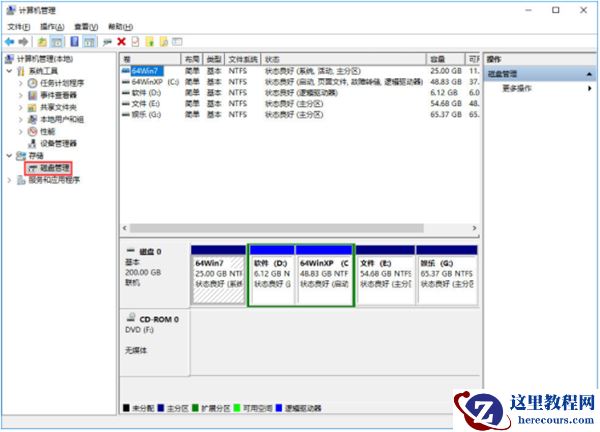Click the blue Help book toolbar icon
Image resolution: width=600 pixels, height=432 pixels.
point(75,42)
